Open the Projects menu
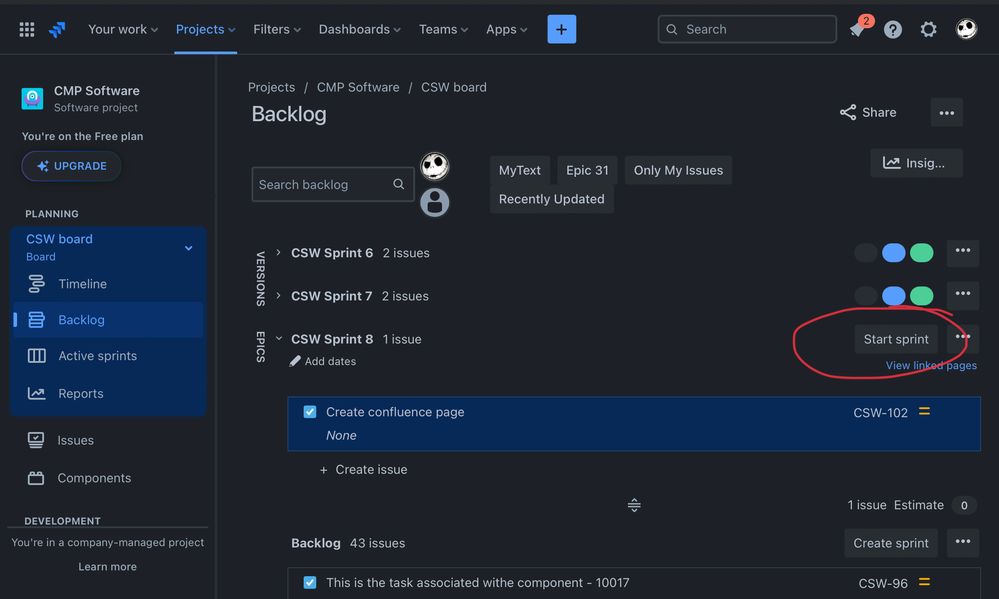Screen dimensions: 999x599 pyautogui.click(x=206, y=29)
